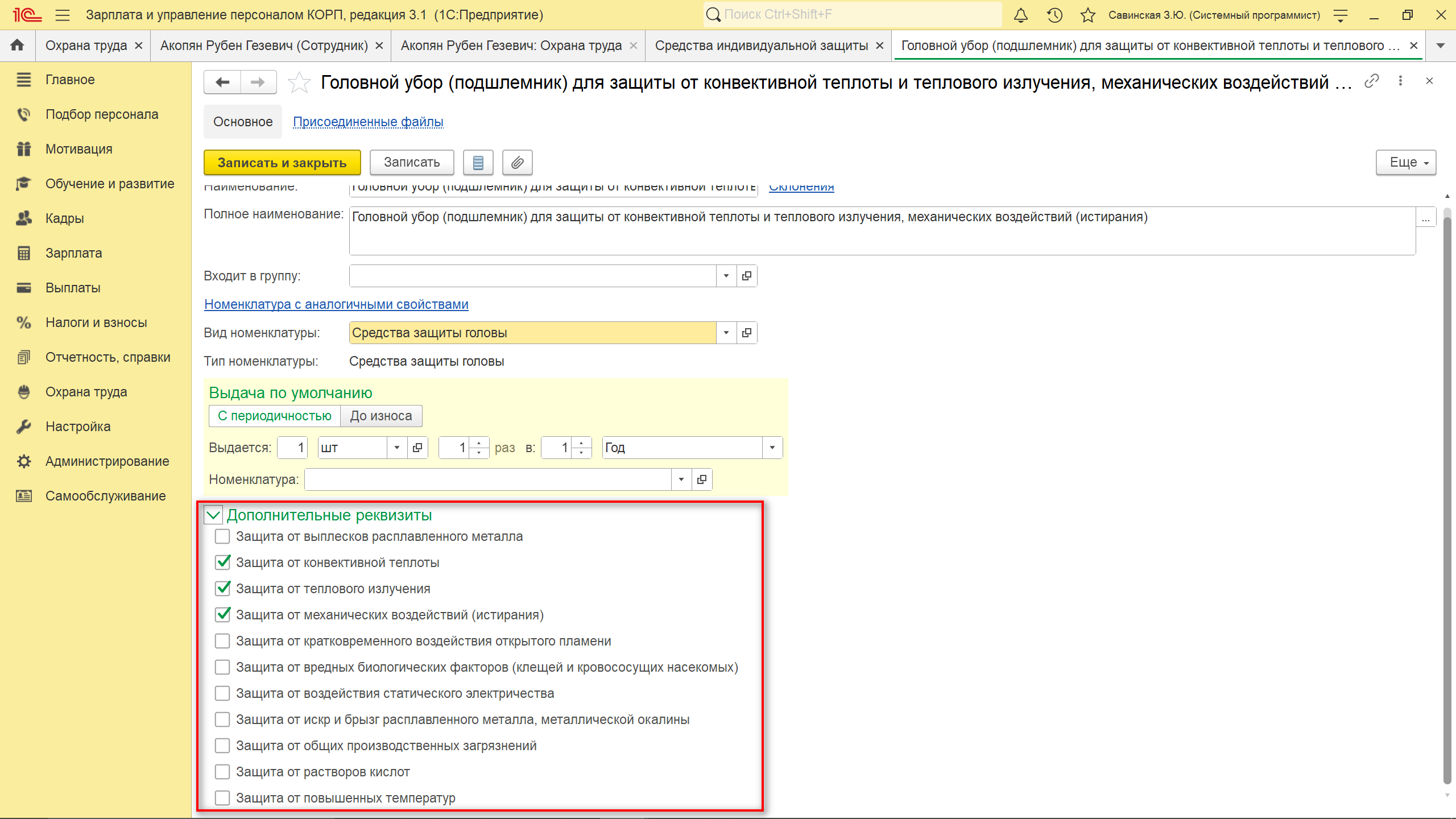This screenshot has height=819, width=1456.
Task: Copy link to this object icon
Action: click(1372, 81)
